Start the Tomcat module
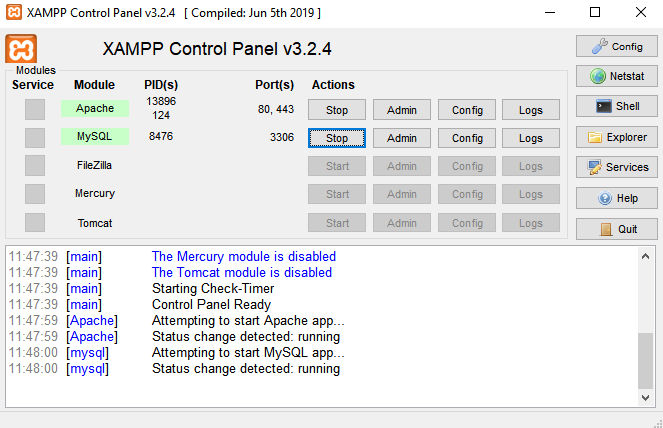Screen dimensions: 663x428 pyautogui.click(x=337, y=222)
